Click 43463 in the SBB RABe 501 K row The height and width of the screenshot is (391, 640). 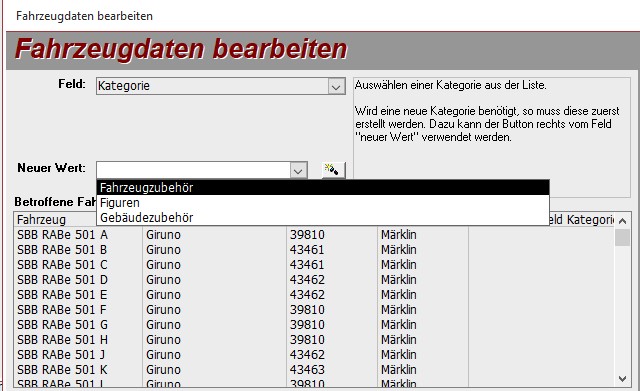307,370
